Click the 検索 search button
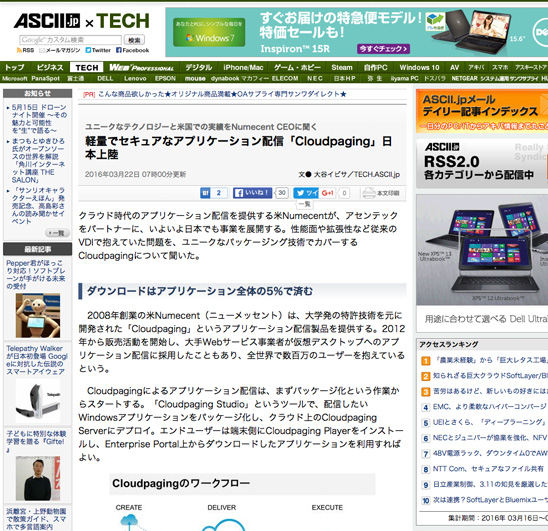 [x=134, y=40]
